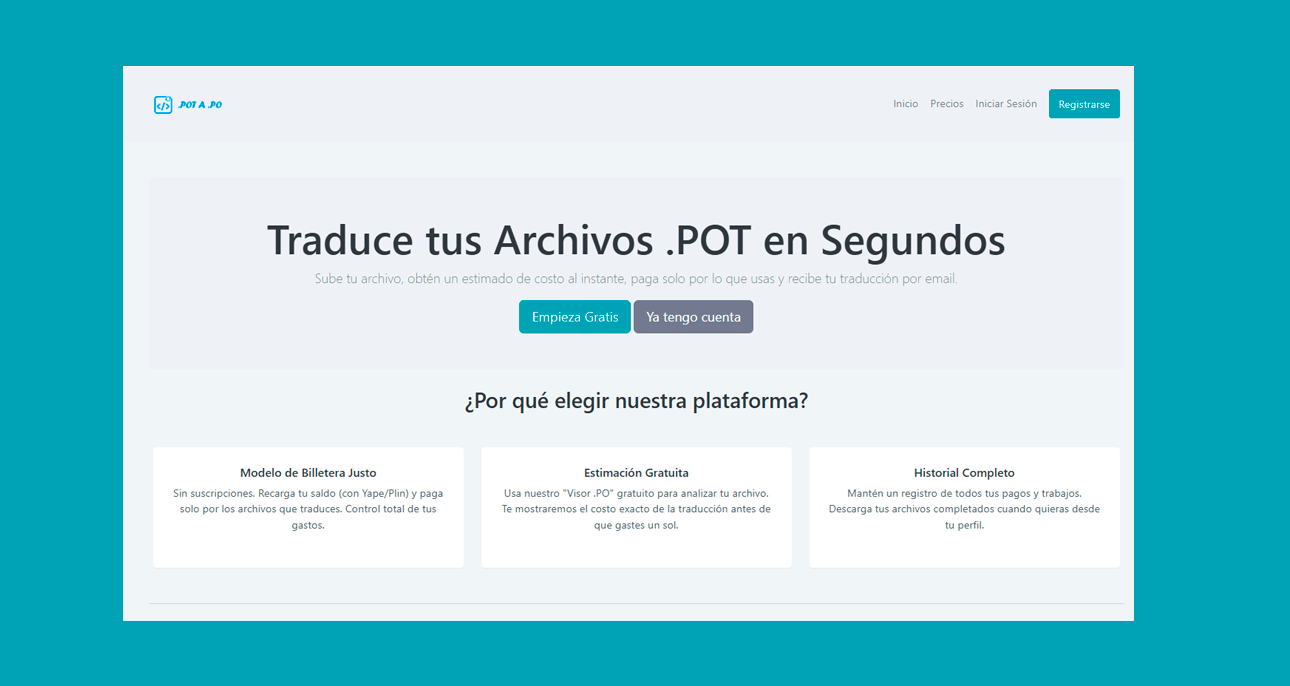This screenshot has width=1290, height=686.
Task: Click the code bracket logo icon
Action: 163,105
